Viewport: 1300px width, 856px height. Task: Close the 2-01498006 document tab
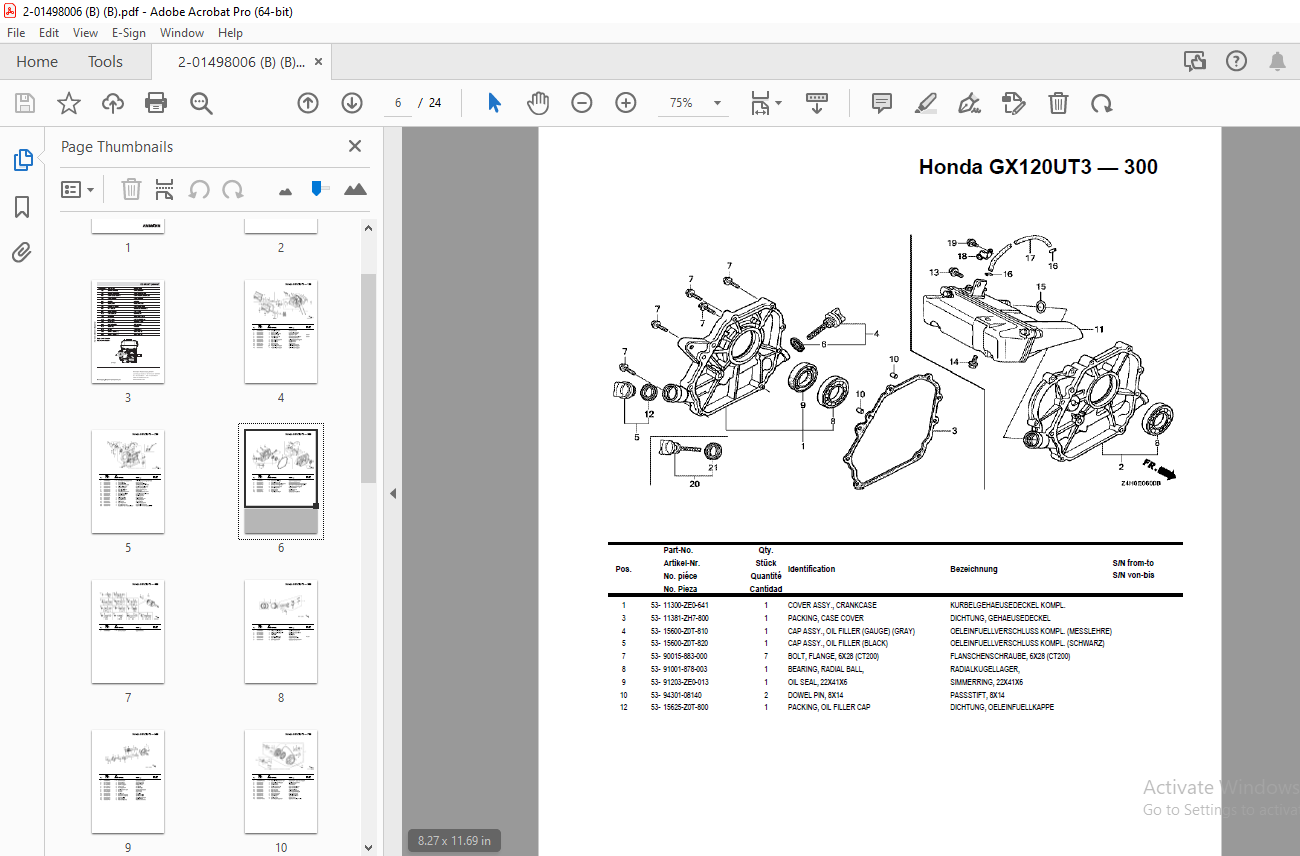click(319, 61)
